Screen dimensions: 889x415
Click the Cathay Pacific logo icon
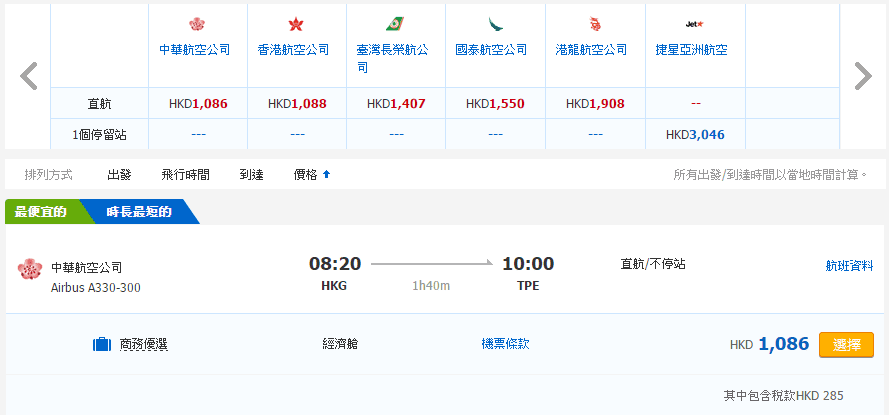pos(494,24)
